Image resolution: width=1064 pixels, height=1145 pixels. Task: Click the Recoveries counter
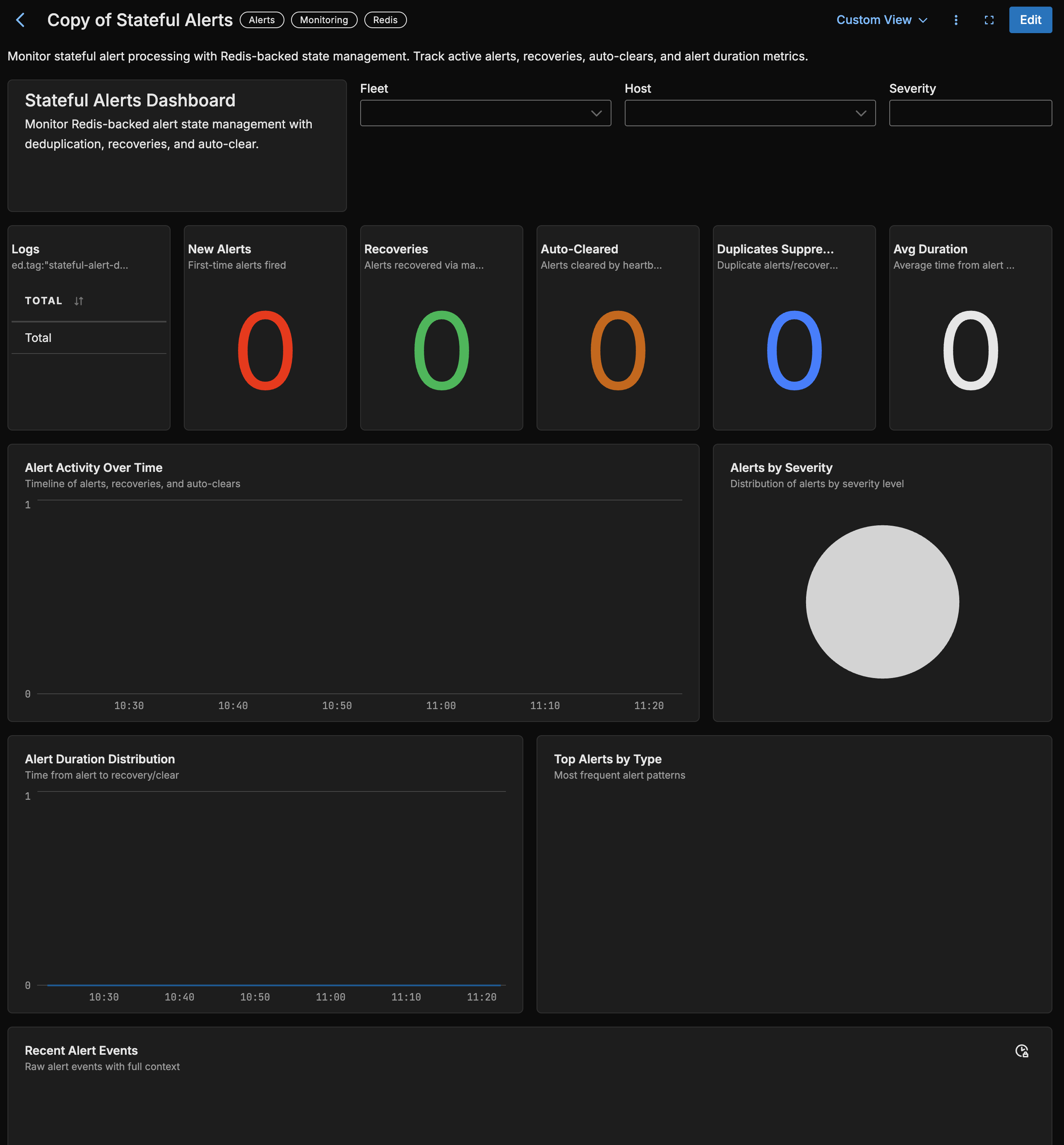coord(441,350)
